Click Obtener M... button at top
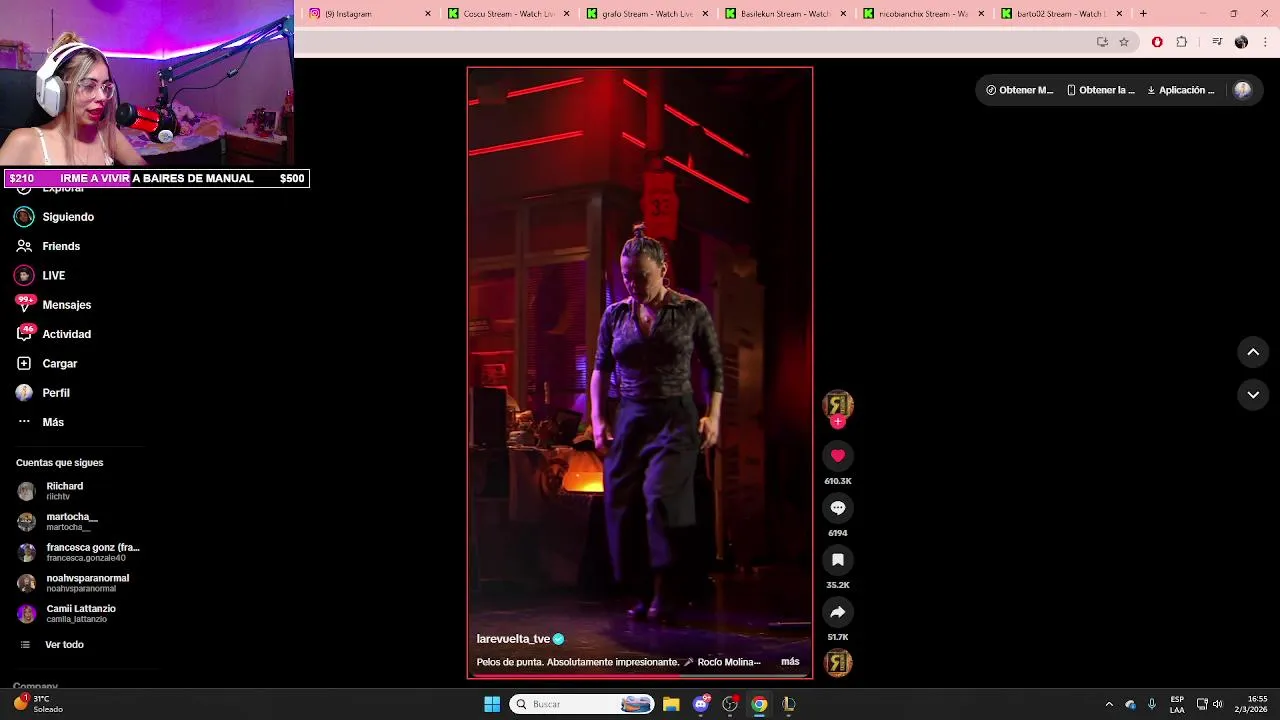Screen dimensions: 1280x720 pyautogui.click(x=1019, y=90)
